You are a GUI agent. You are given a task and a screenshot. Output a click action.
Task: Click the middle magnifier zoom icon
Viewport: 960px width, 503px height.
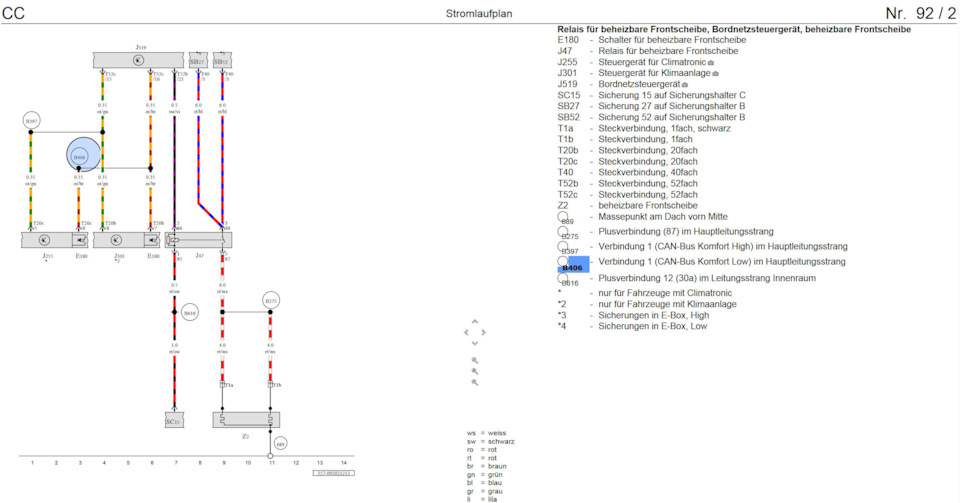coord(474,371)
